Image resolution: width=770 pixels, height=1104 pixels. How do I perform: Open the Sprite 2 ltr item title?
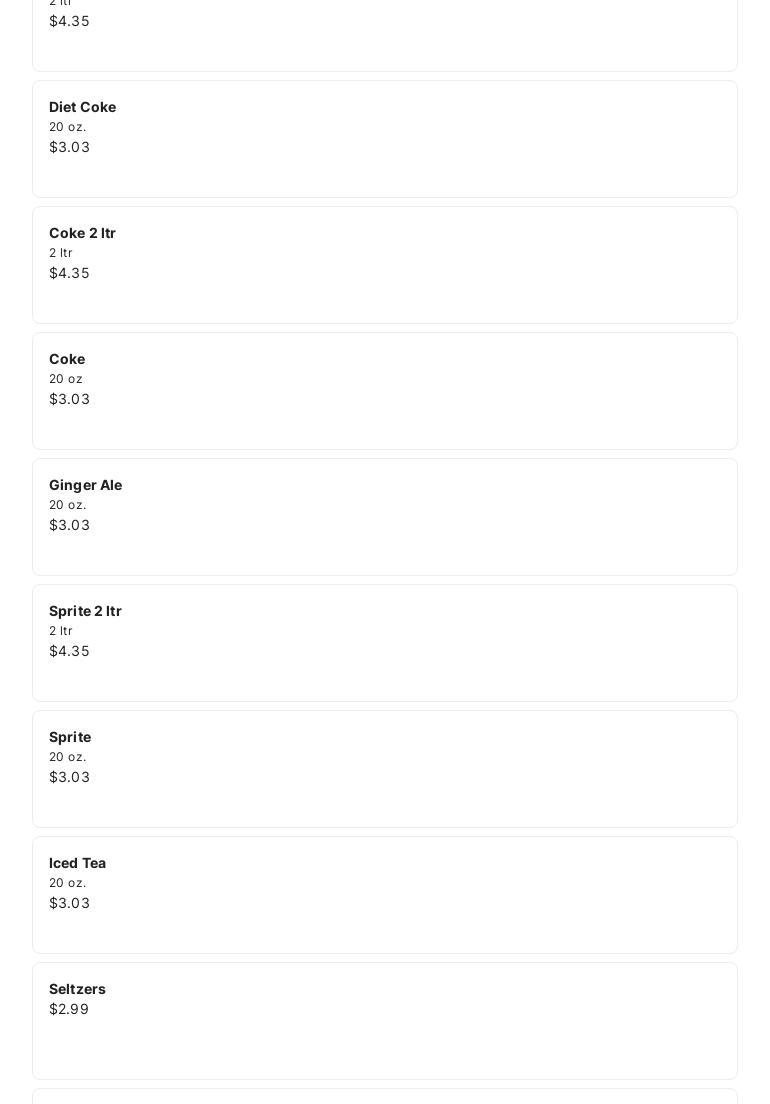pos(85,611)
